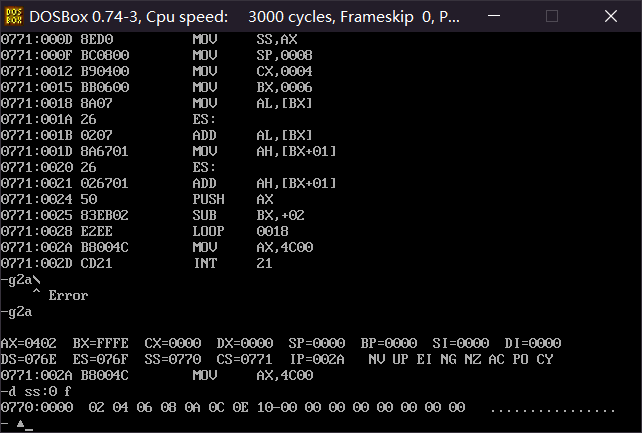Click the segment value ES=076F
The height and width of the screenshot is (433, 642).
(101, 359)
